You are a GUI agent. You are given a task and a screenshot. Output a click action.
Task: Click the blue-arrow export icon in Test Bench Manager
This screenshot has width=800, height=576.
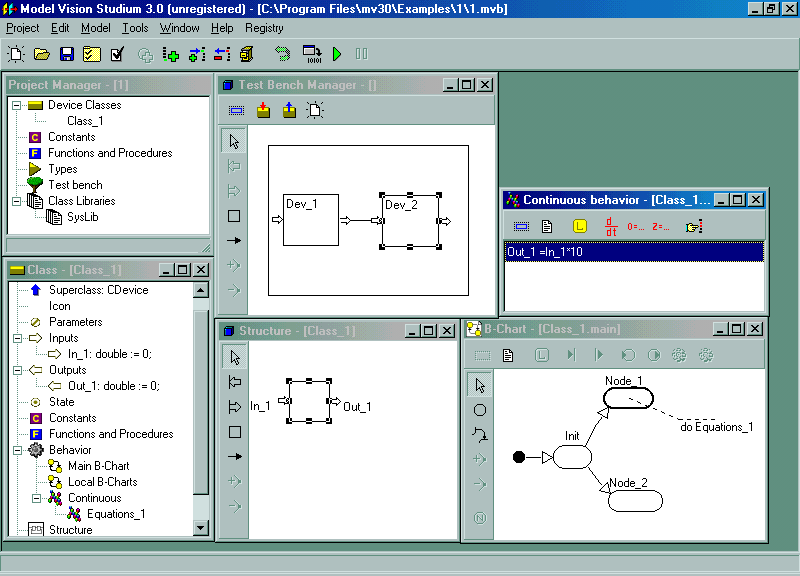coord(289,110)
